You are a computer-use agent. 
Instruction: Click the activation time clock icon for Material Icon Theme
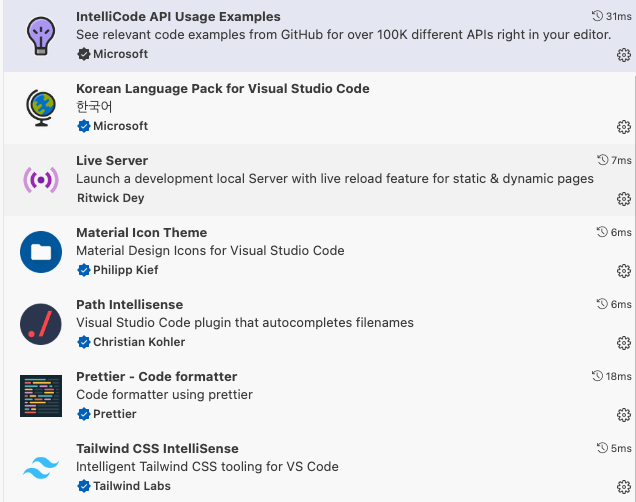pos(602,232)
